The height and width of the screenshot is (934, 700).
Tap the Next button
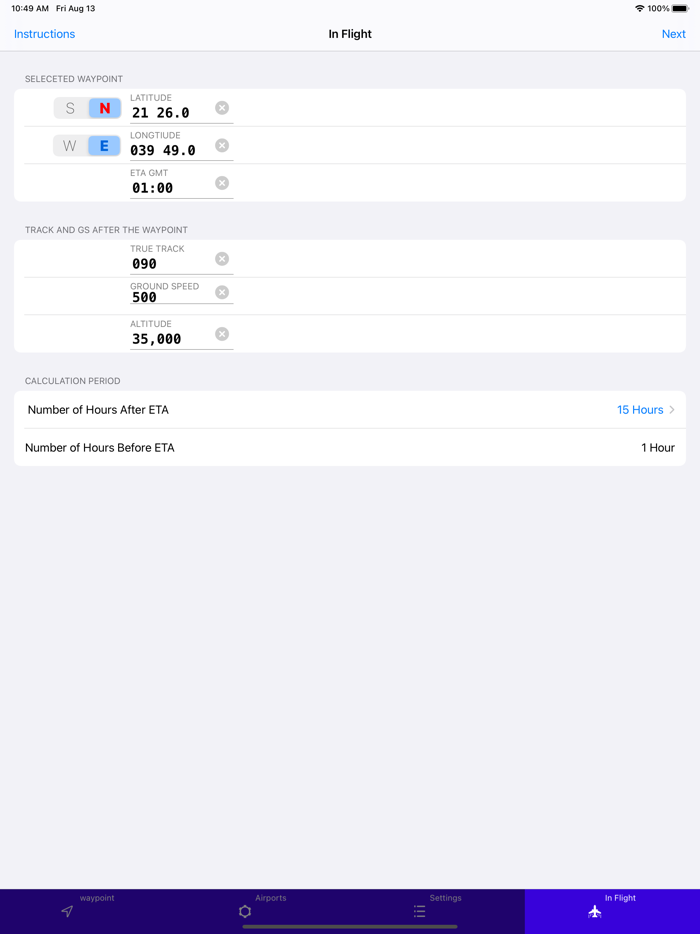click(673, 34)
